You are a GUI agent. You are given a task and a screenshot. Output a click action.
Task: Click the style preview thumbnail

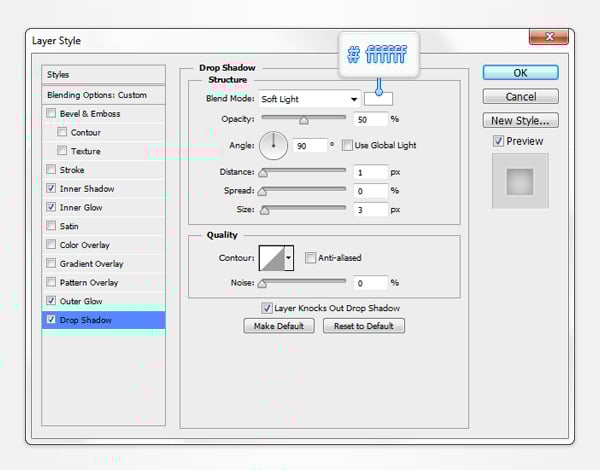(520, 183)
